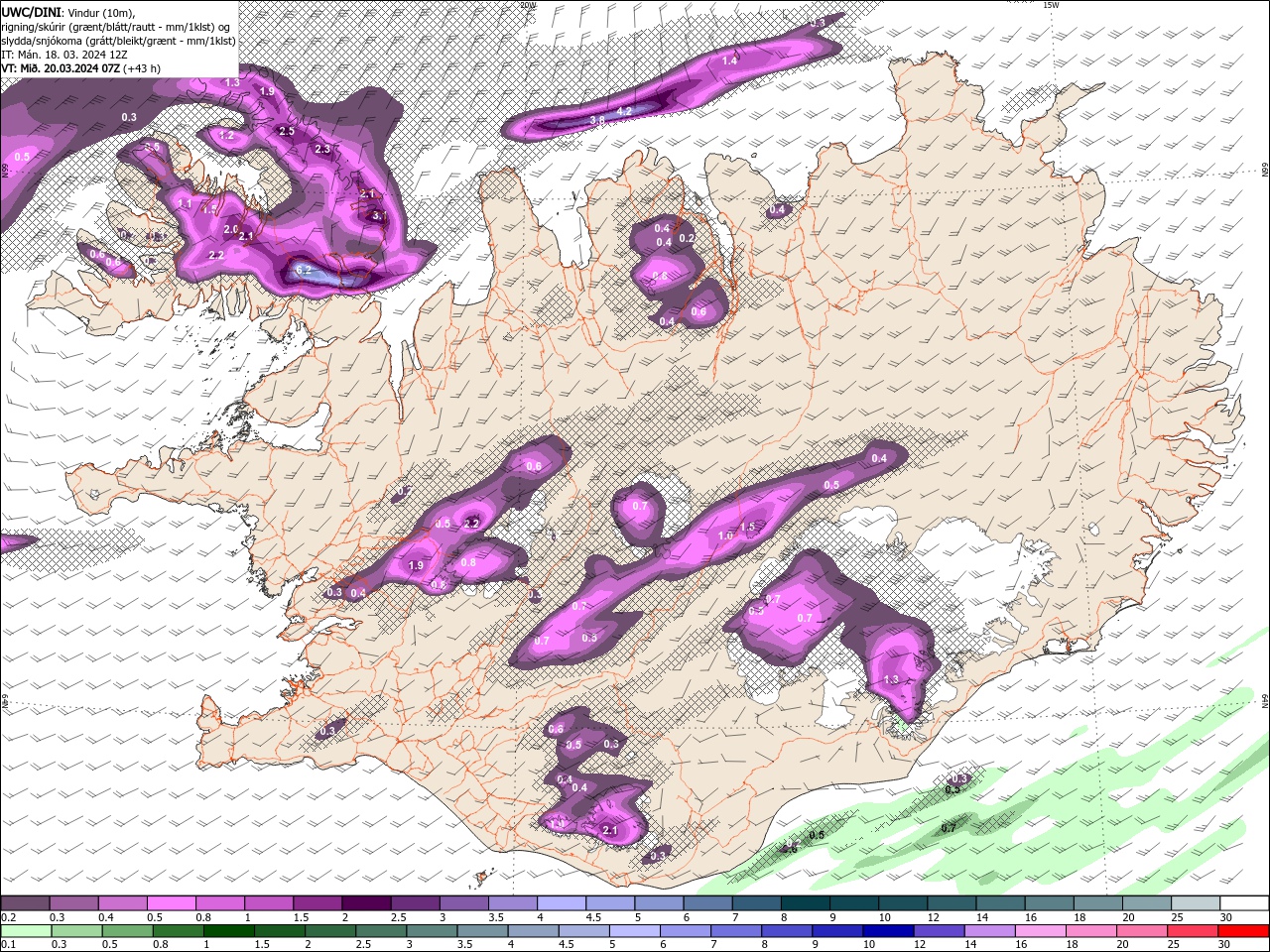Click the 'rigning/skúrir' legend description line
This screenshot has height=952, width=1270.
point(115,26)
